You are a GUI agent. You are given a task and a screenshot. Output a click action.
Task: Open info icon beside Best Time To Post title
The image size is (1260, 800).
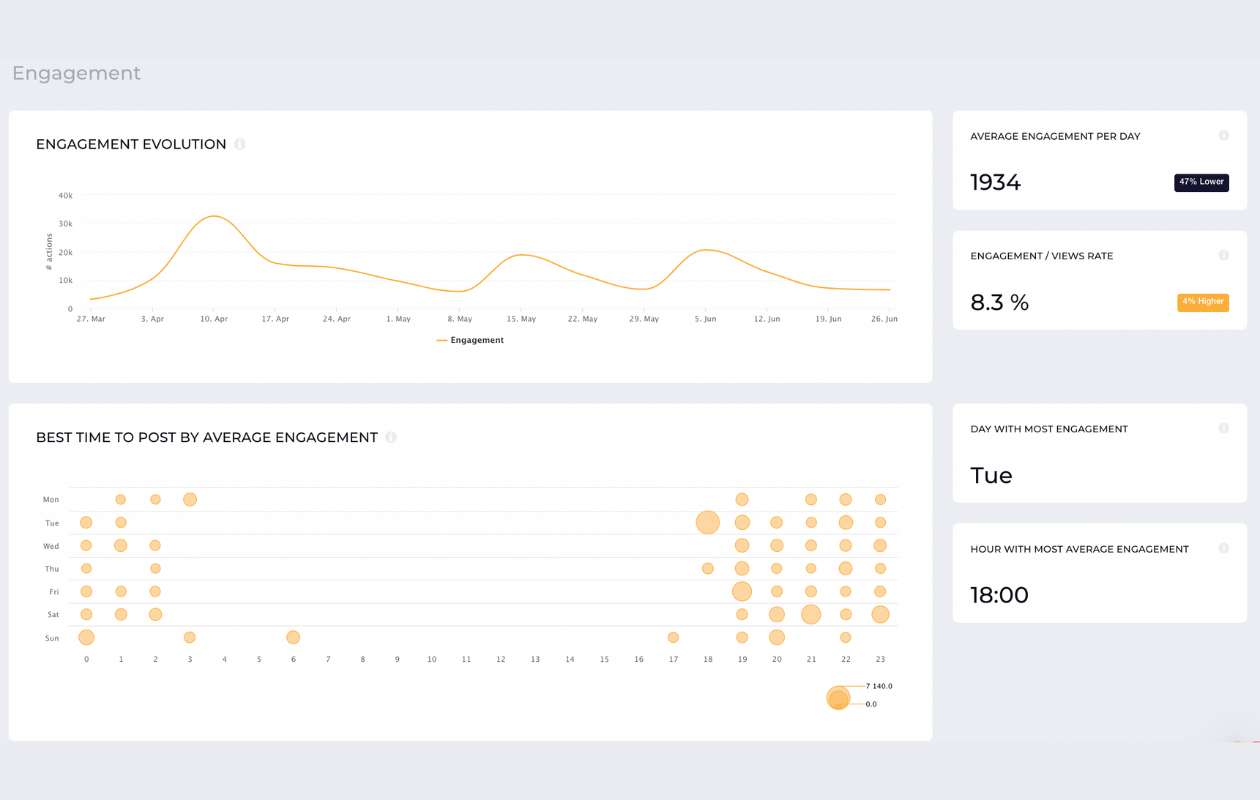click(x=391, y=437)
